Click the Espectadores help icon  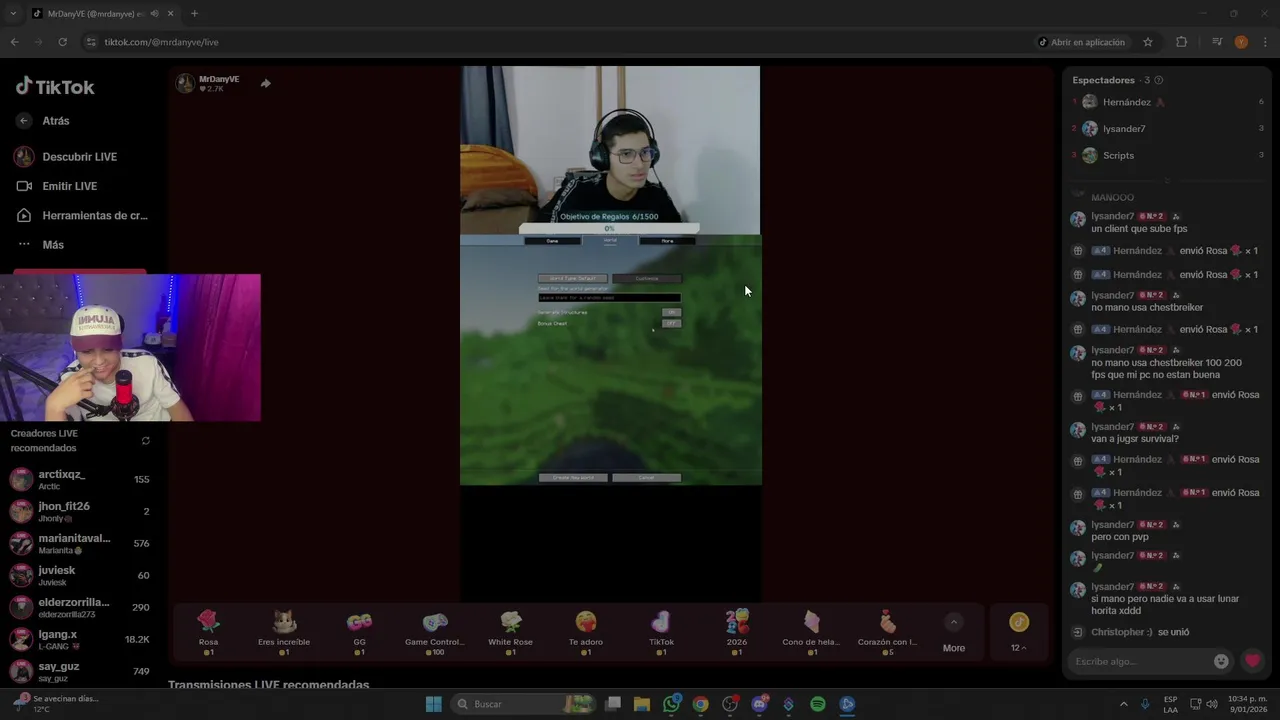pyautogui.click(x=1159, y=80)
